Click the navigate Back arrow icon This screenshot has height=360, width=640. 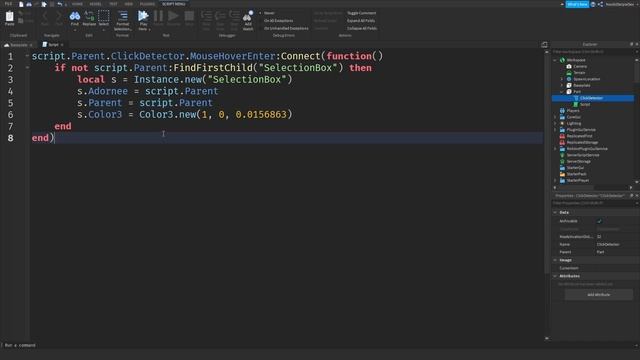pos(45,16)
